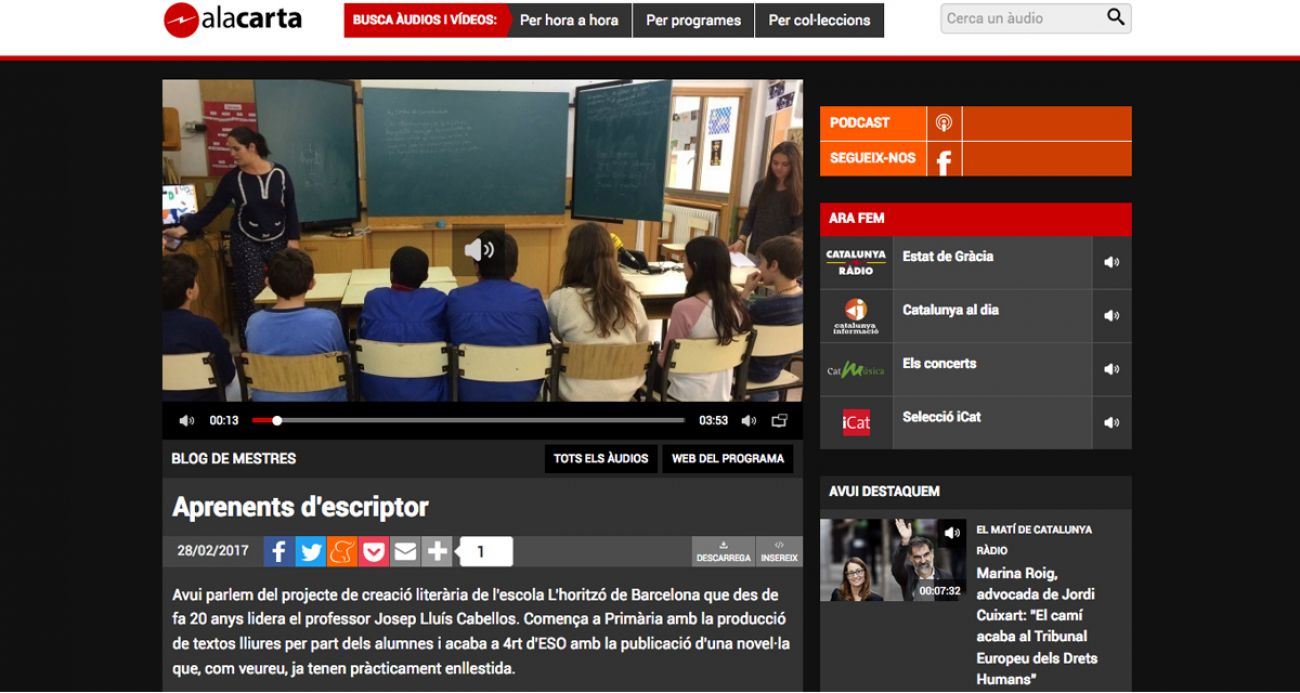The width and height of the screenshot is (1300, 693).
Task: Switch to Per programes tab
Action: tap(693, 20)
